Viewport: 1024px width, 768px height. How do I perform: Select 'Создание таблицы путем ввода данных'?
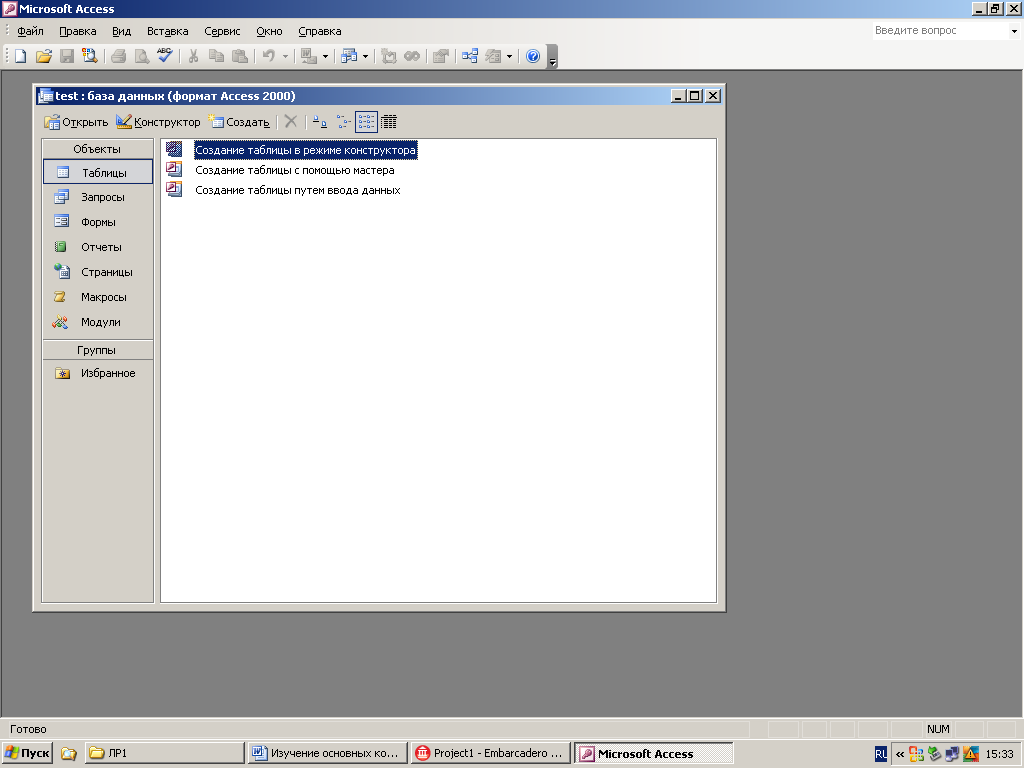click(x=298, y=190)
